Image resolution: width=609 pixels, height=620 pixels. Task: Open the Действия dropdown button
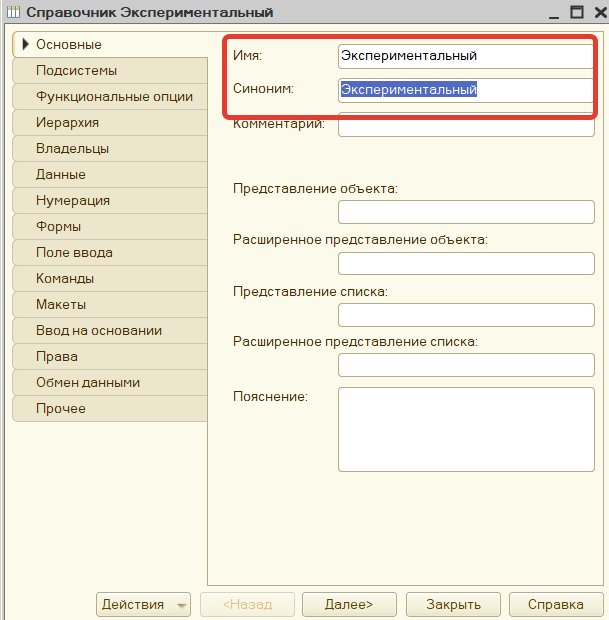(143, 604)
